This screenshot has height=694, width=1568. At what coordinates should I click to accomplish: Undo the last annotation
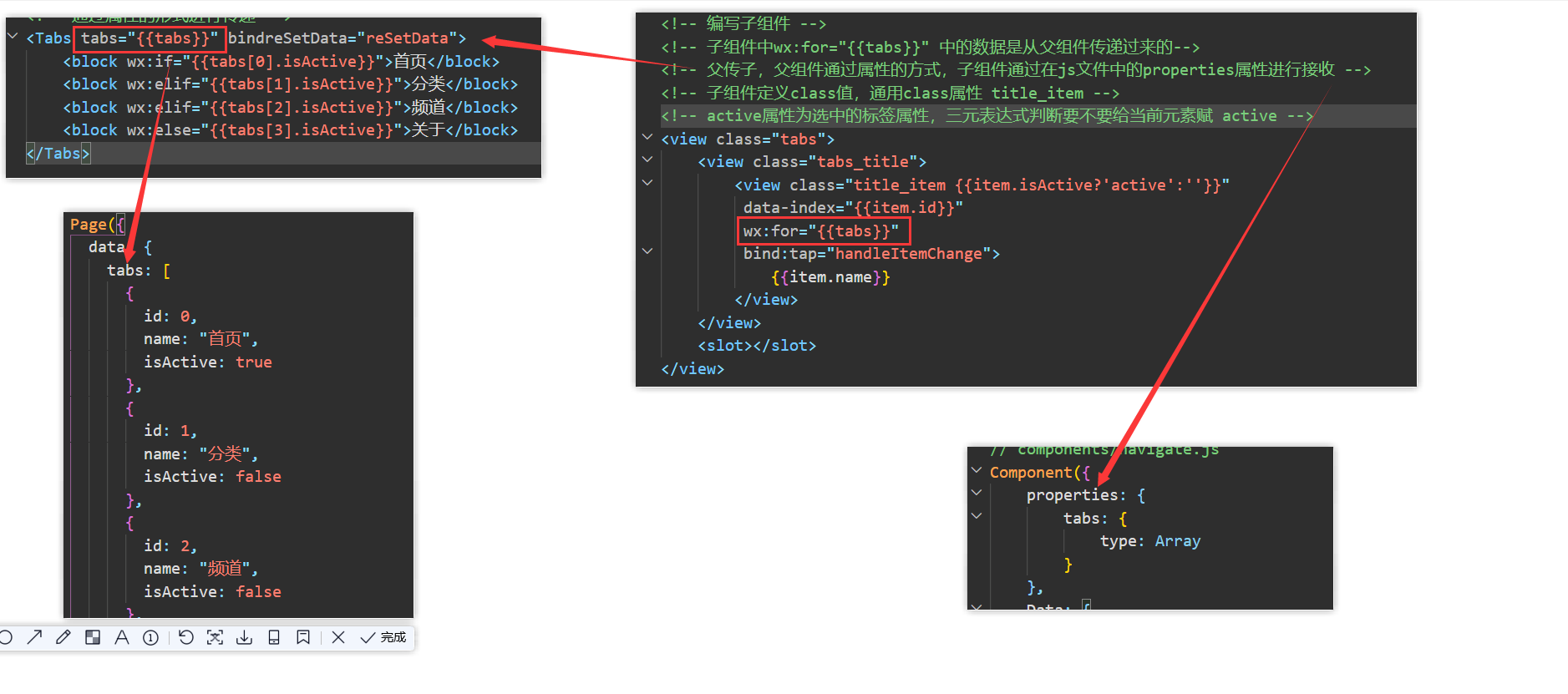pos(185,637)
